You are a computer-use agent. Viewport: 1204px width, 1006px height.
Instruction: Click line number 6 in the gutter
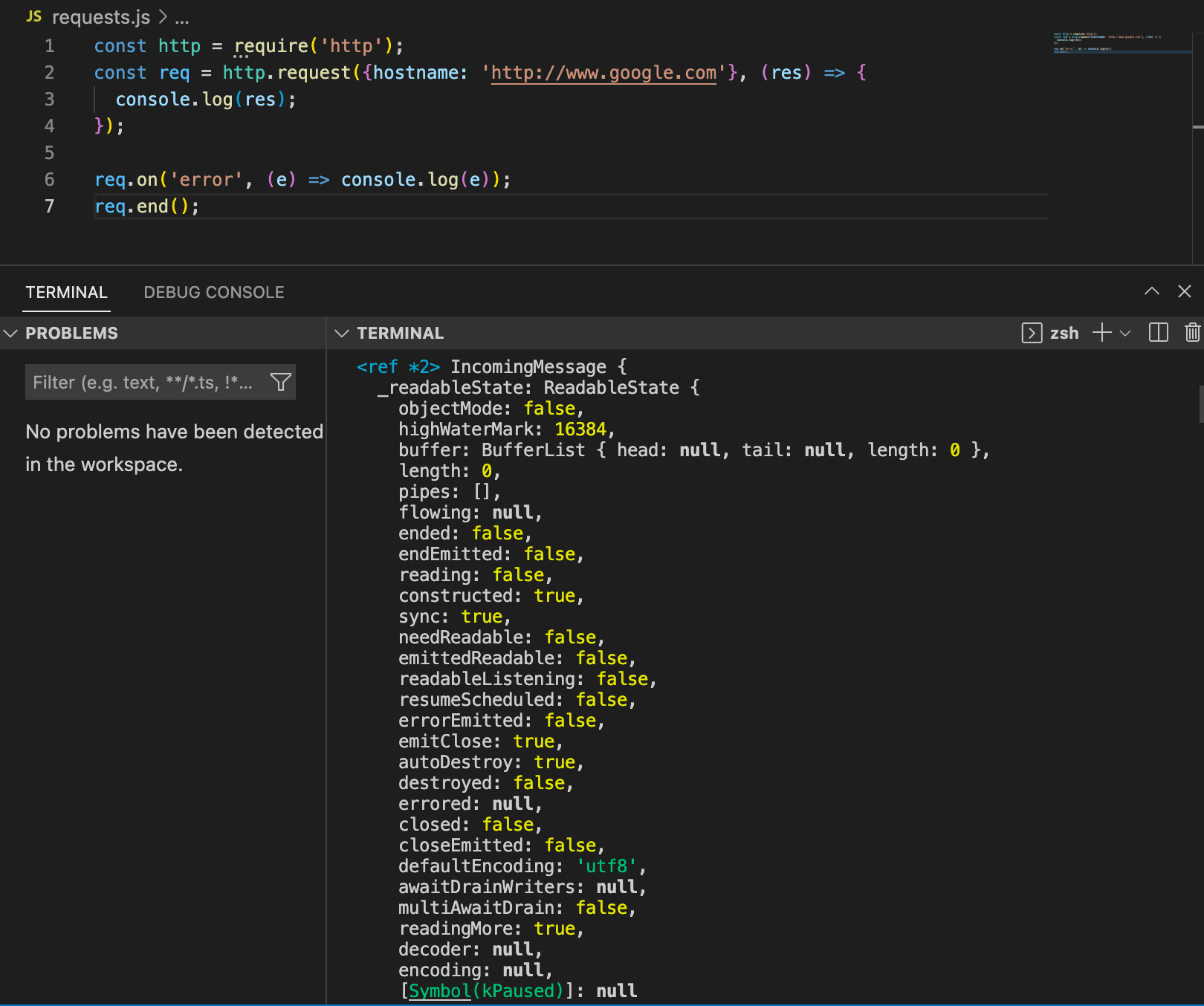click(x=50, y=180)
